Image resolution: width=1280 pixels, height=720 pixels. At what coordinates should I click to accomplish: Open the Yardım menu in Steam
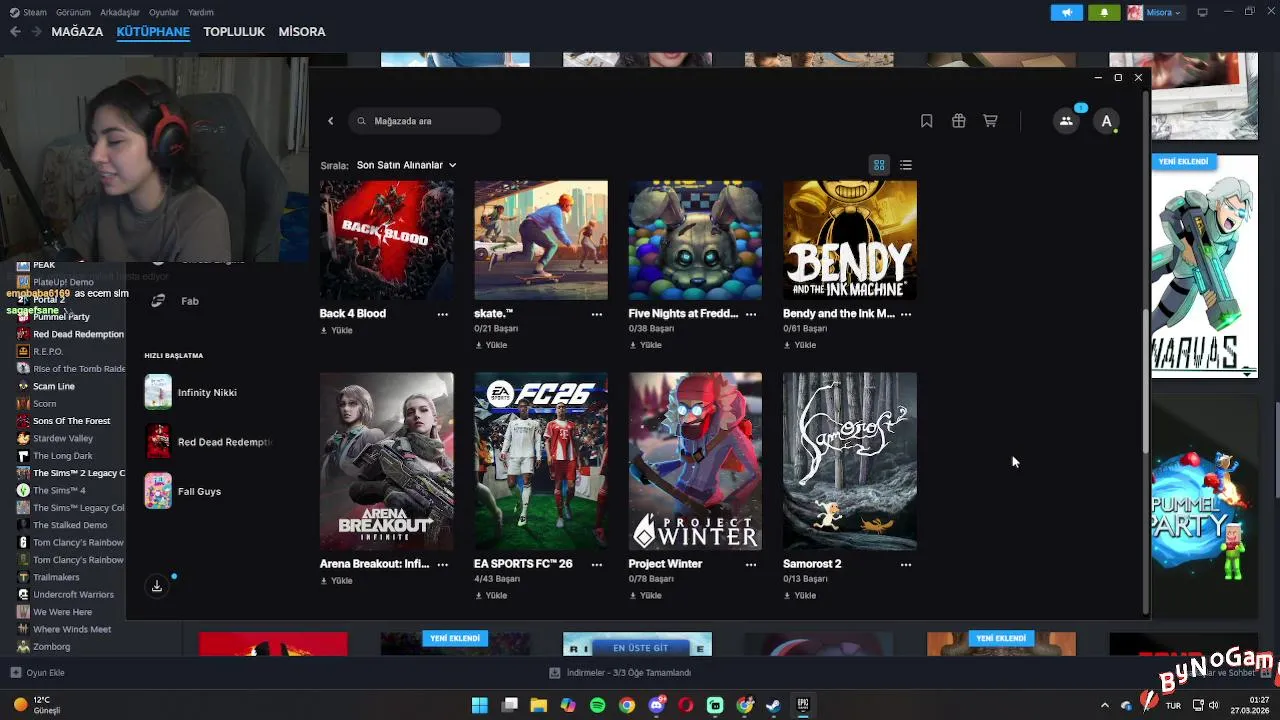click(201, 12)
